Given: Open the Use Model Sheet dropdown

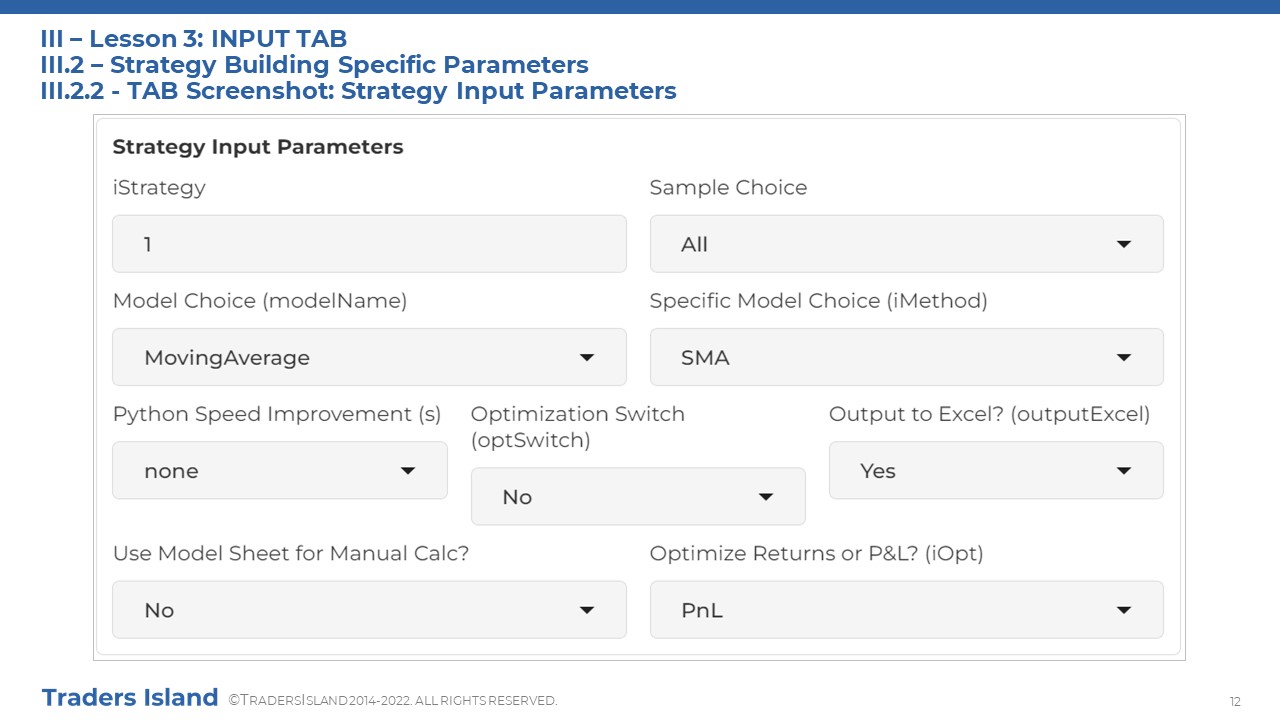Looking at the screenshot, I should point(369,609).
